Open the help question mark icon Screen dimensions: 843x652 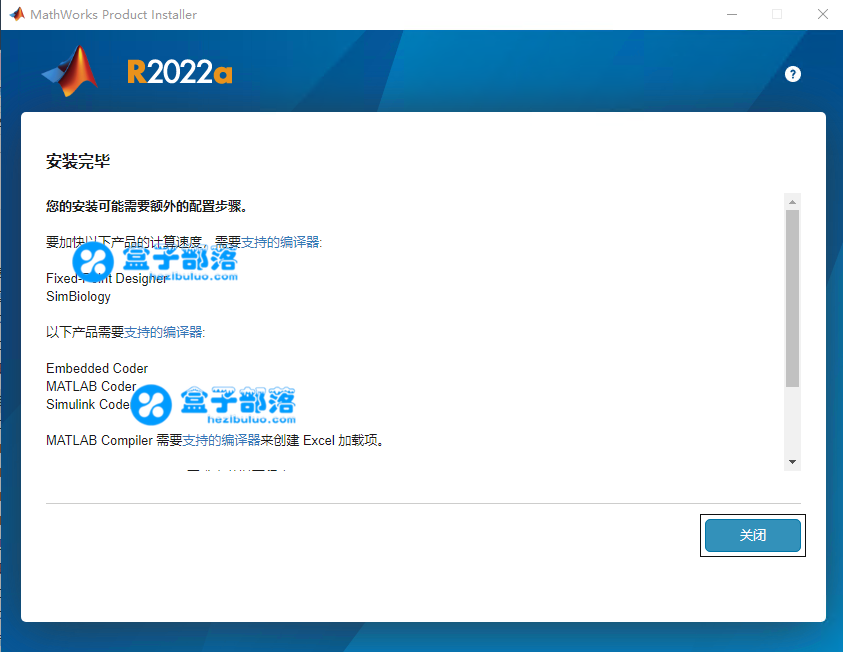[x=793, y=74]
